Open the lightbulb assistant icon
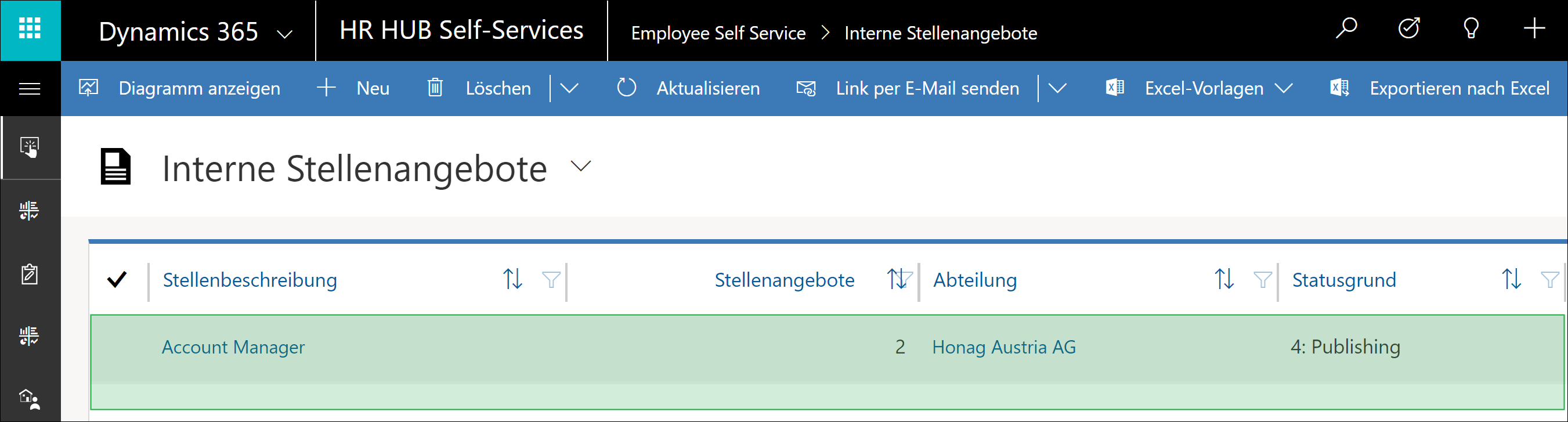1568x422 pixels. [1471, 28]
